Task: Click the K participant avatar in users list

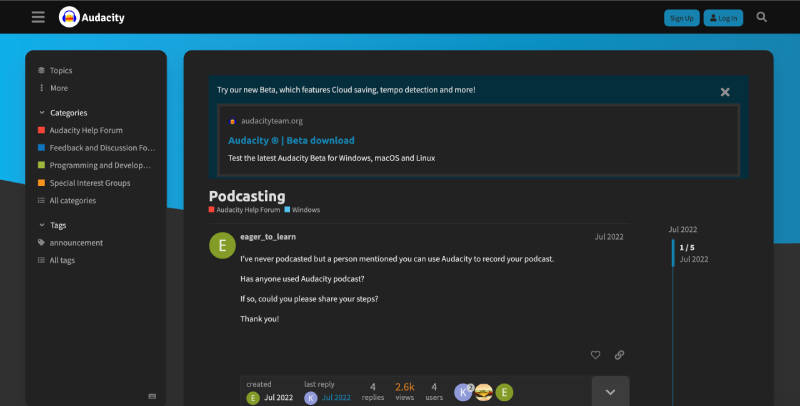Action: click(x=463, y=392)
